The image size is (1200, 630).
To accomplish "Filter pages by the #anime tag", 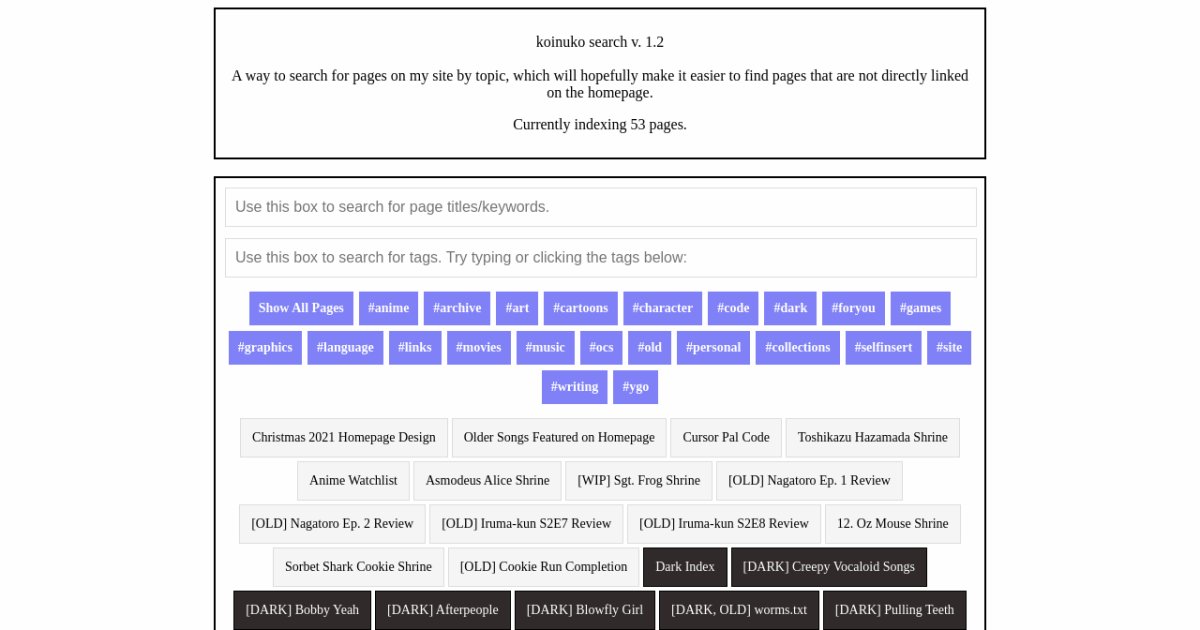I will 388,308.
